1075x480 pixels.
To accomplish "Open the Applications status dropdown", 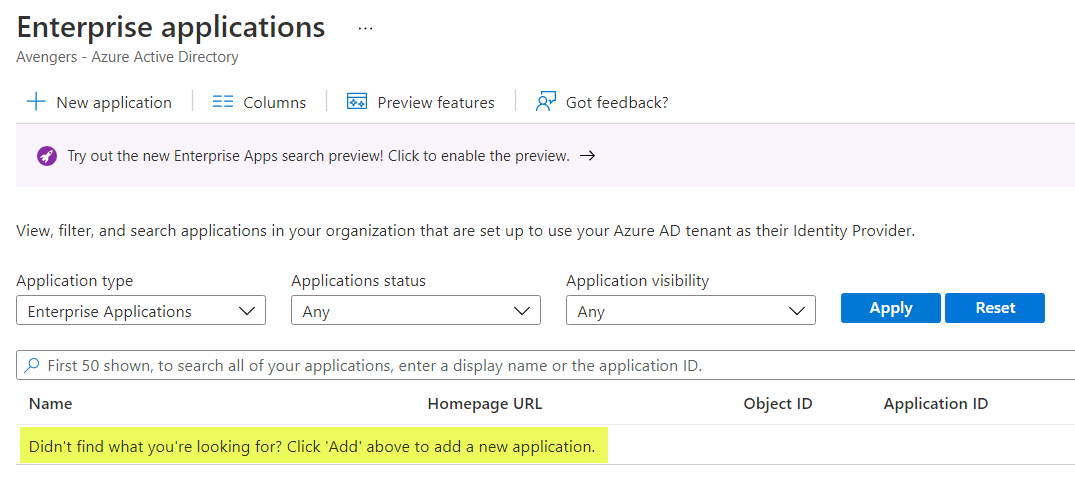I will click(416, 311).
